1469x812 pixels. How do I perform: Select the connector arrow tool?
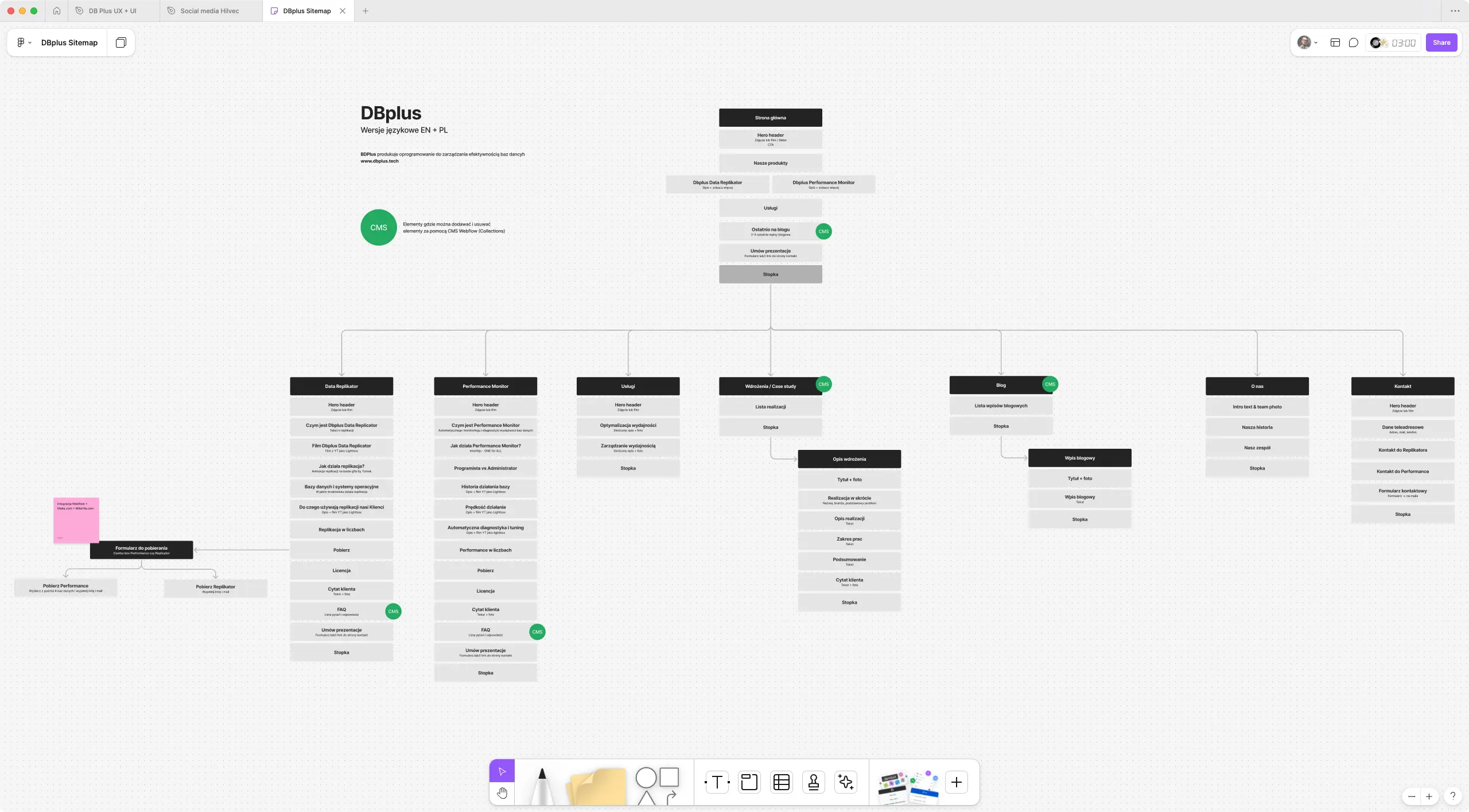coord(671,797)
